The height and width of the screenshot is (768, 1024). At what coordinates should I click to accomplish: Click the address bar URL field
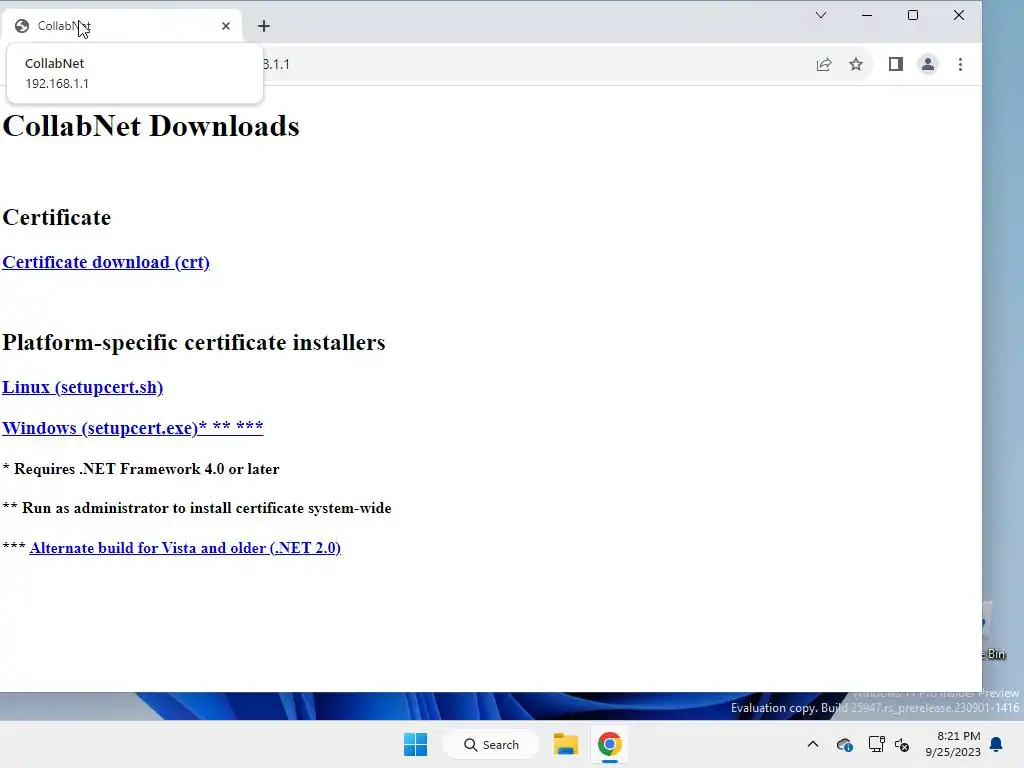point(536,64)
